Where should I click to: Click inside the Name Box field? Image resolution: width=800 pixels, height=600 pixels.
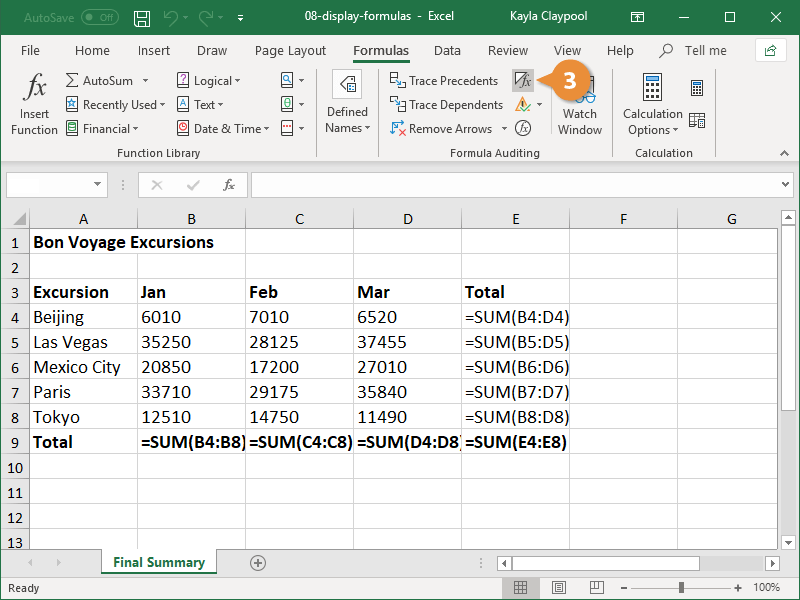[x=48, y=185]
